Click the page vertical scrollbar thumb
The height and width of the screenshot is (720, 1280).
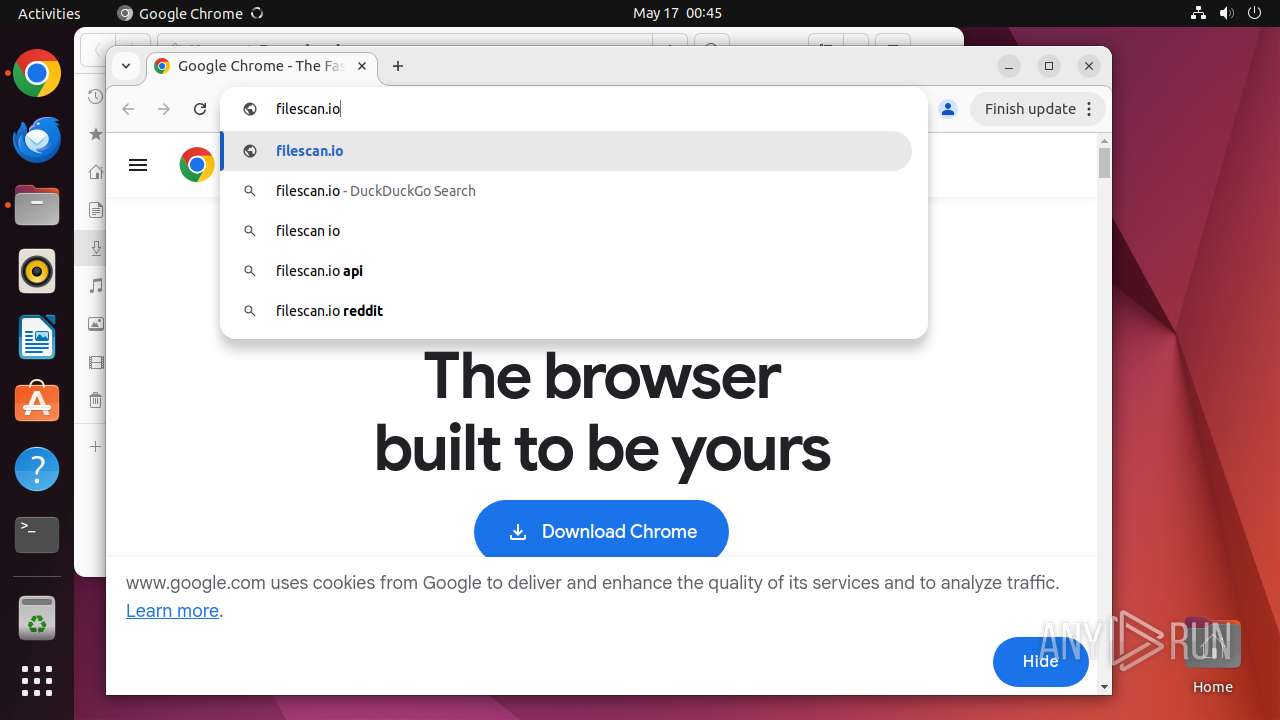(1104, 162)
